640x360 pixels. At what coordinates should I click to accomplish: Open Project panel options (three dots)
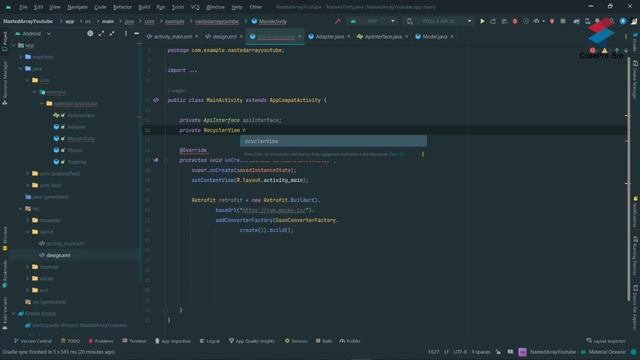coord(126,33)
